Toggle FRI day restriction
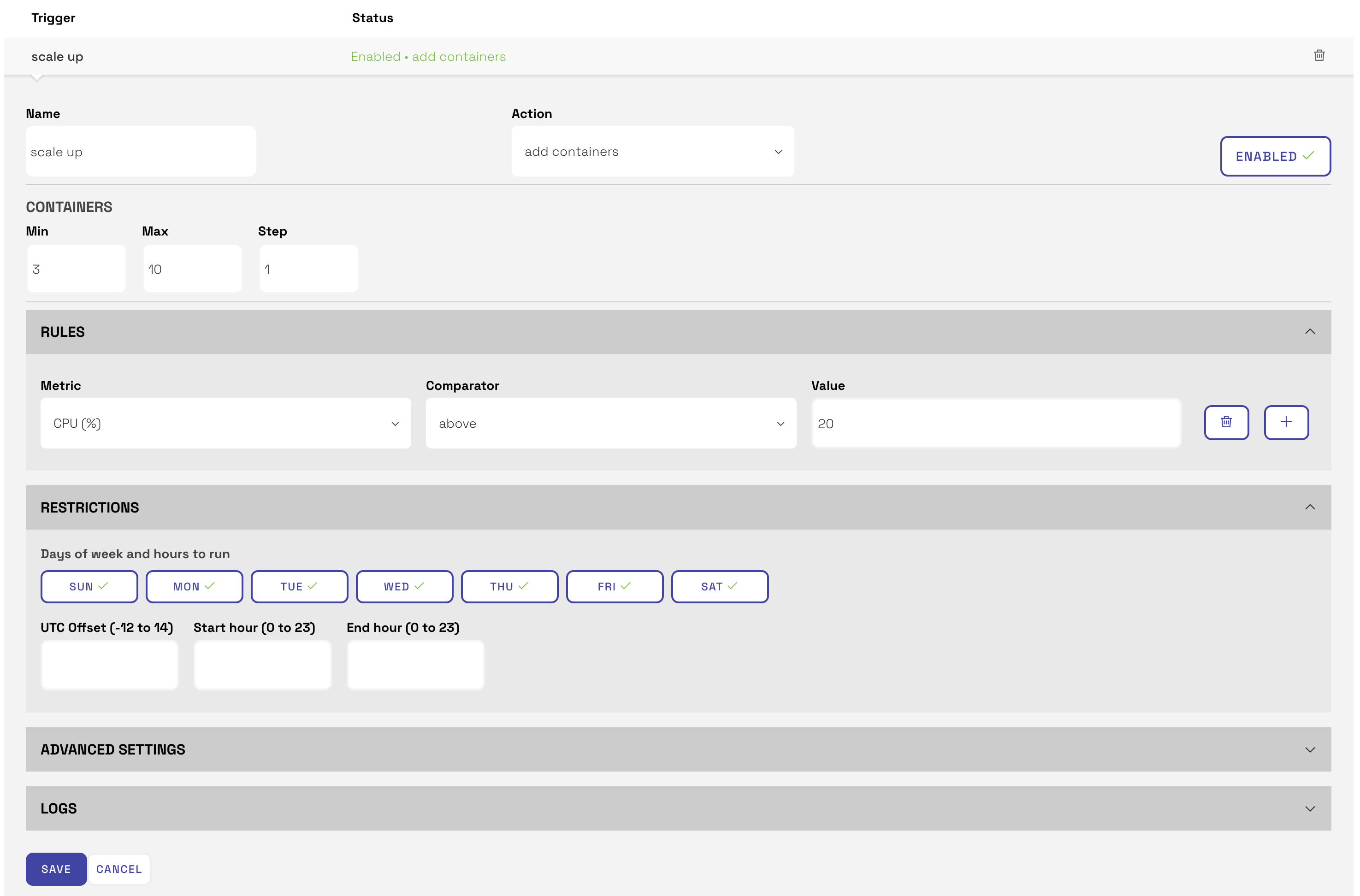The image size is (1360, 896). (615, 586)
